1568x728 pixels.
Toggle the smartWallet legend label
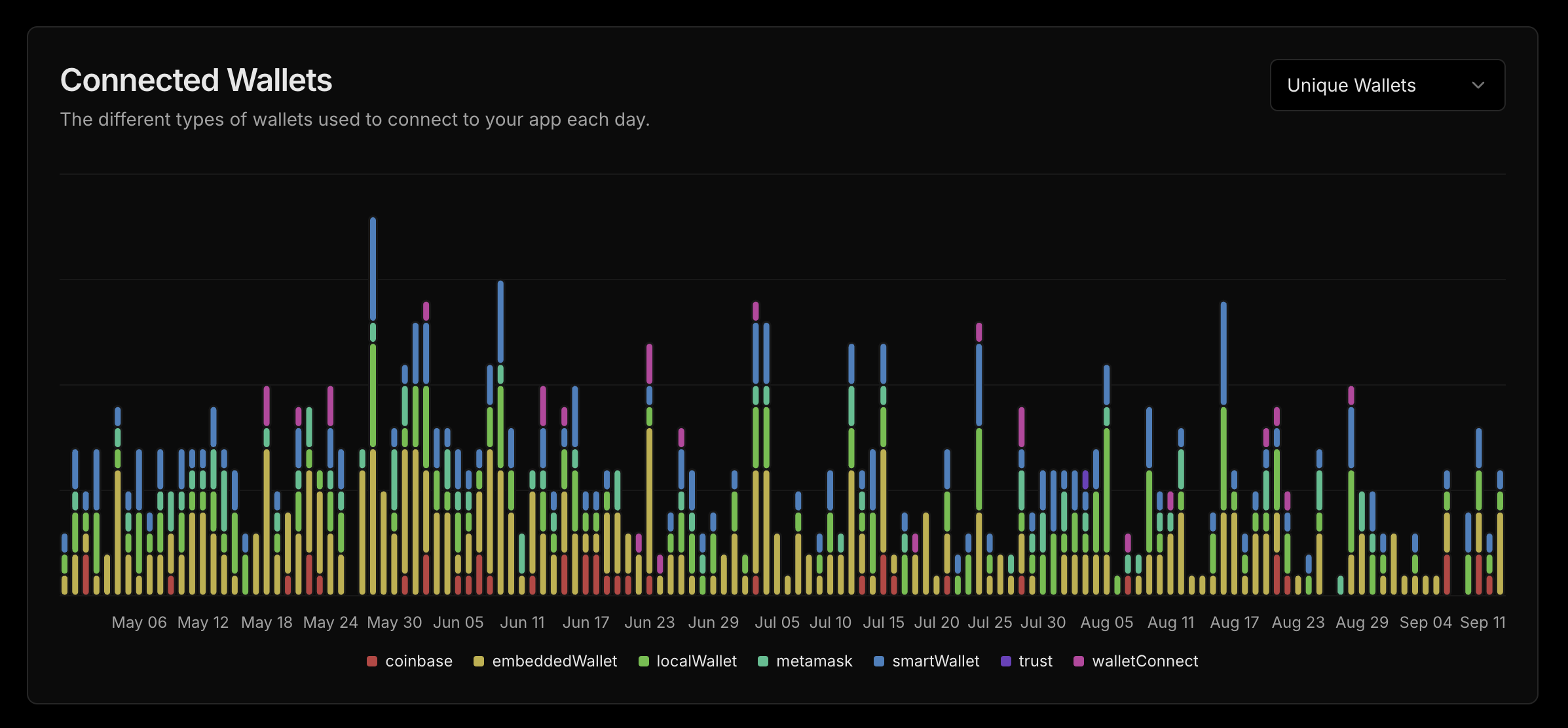coord(935,661)
